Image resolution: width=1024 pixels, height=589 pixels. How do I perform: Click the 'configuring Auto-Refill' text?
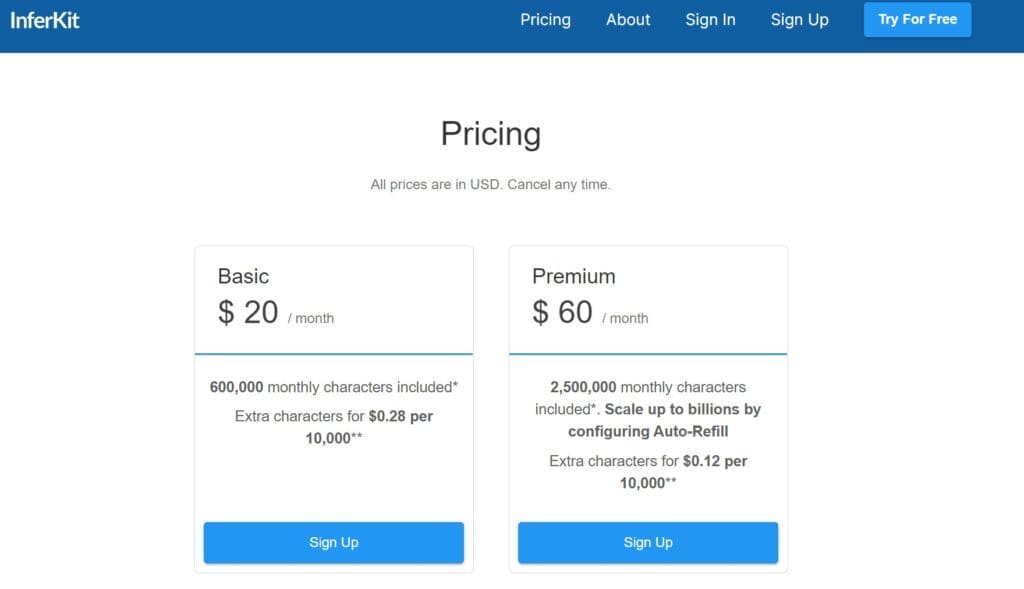pyautogui.click(x=648, y=432)
